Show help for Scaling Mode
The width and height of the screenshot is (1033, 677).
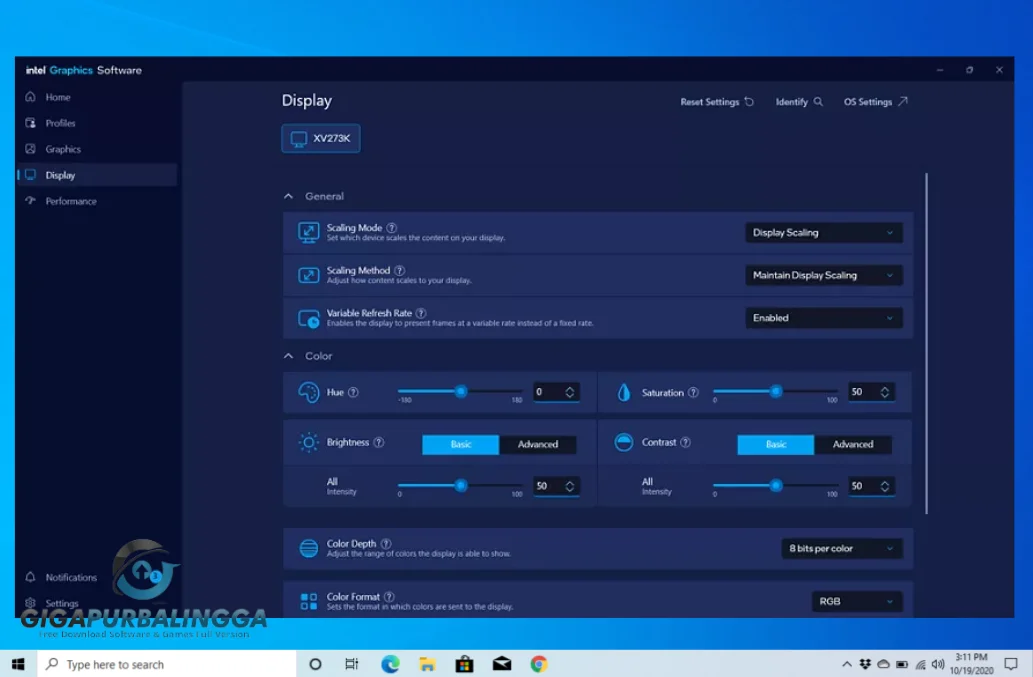pos(392,228)
